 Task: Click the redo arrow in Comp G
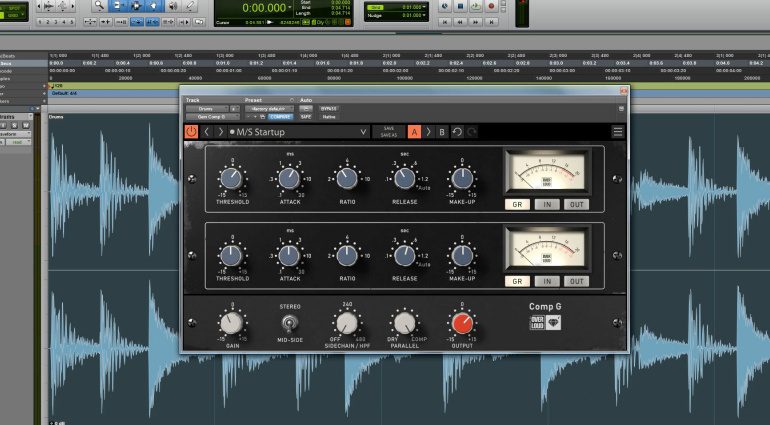point(471,132)
